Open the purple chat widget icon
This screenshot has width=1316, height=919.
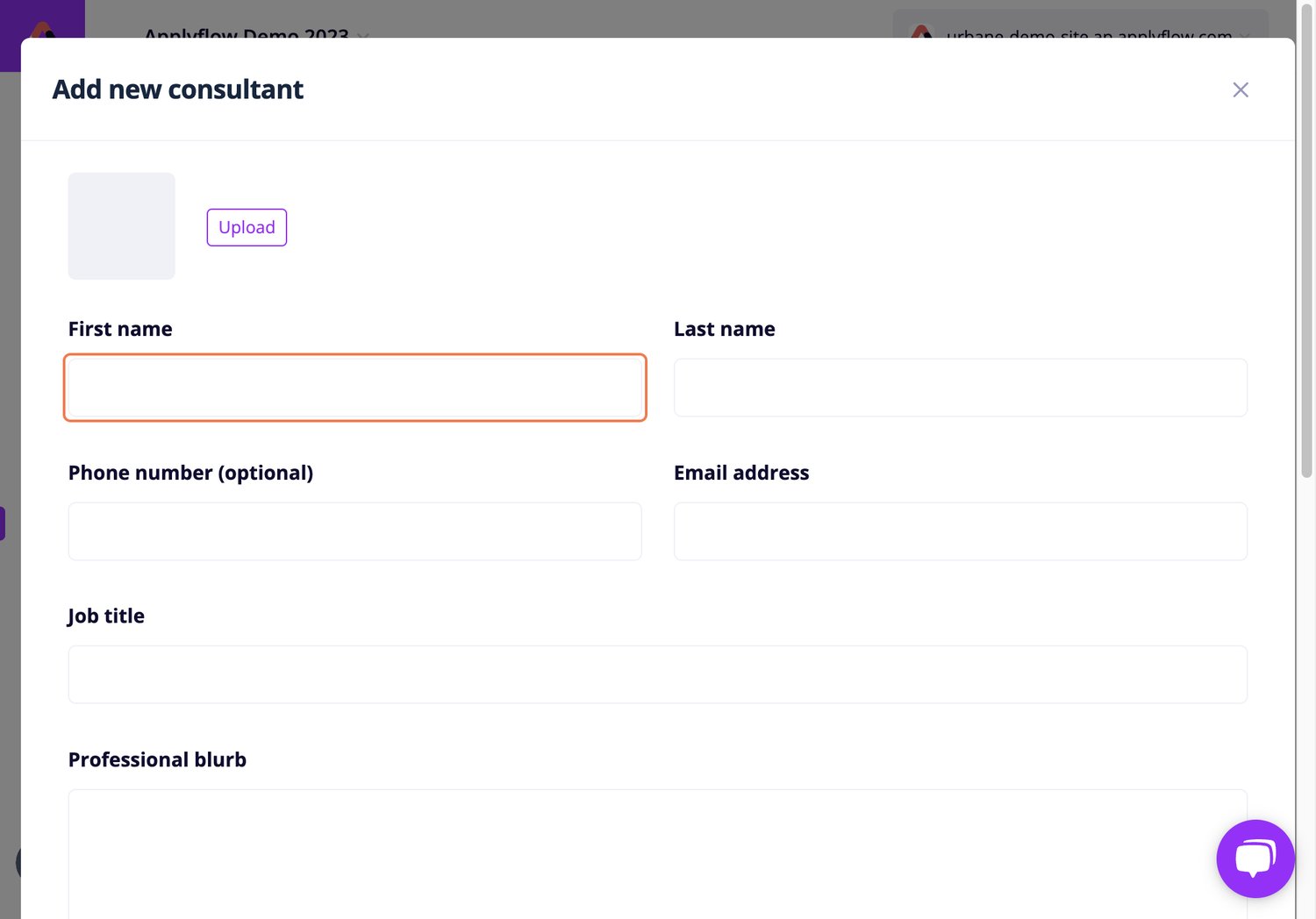[1255, 858]
